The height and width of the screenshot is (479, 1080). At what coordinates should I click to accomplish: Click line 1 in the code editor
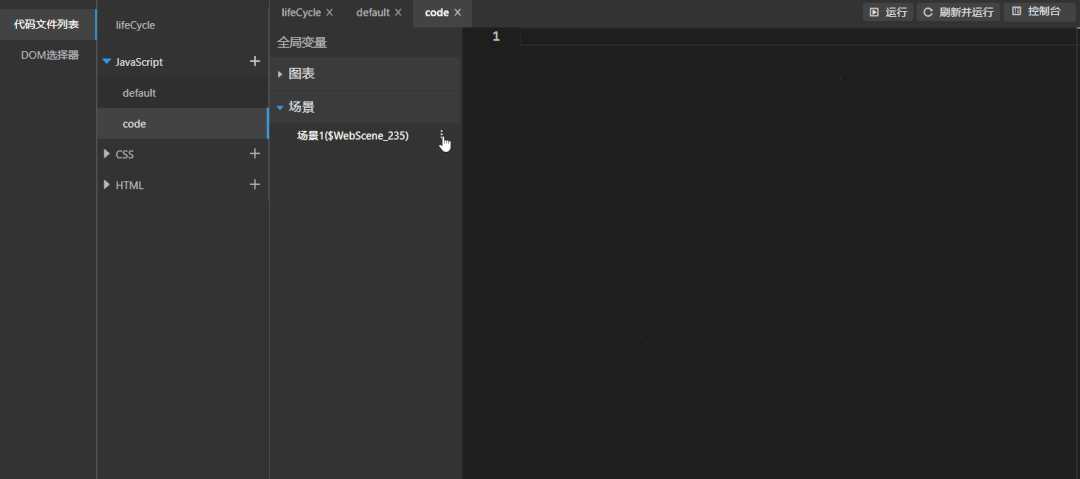pyautogui.click(x=799, y=37)
